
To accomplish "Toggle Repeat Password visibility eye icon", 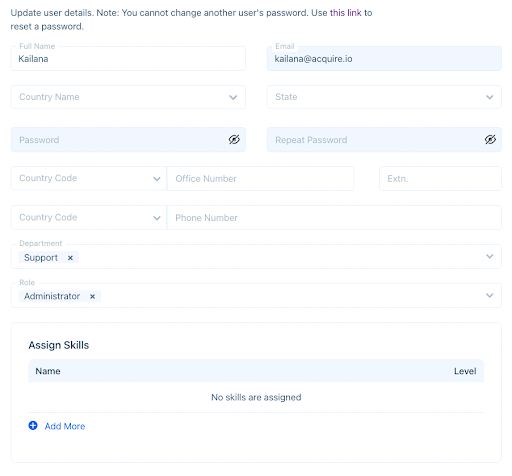I will (x=490, y=140).
